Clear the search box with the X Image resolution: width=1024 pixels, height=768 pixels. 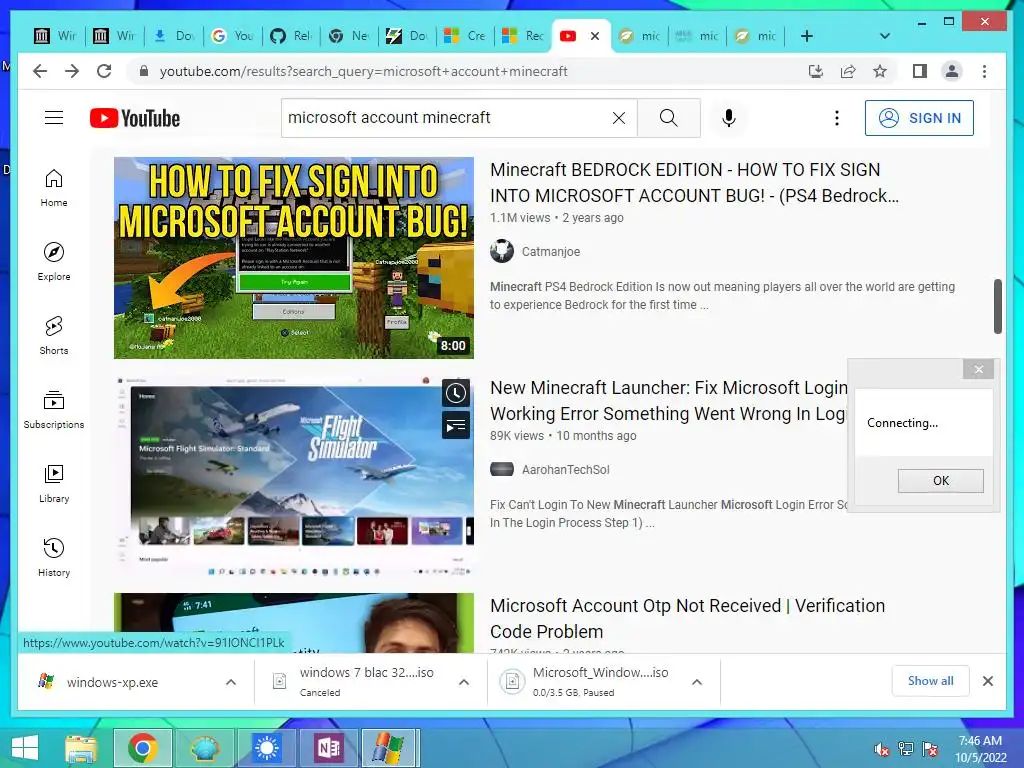618,118
